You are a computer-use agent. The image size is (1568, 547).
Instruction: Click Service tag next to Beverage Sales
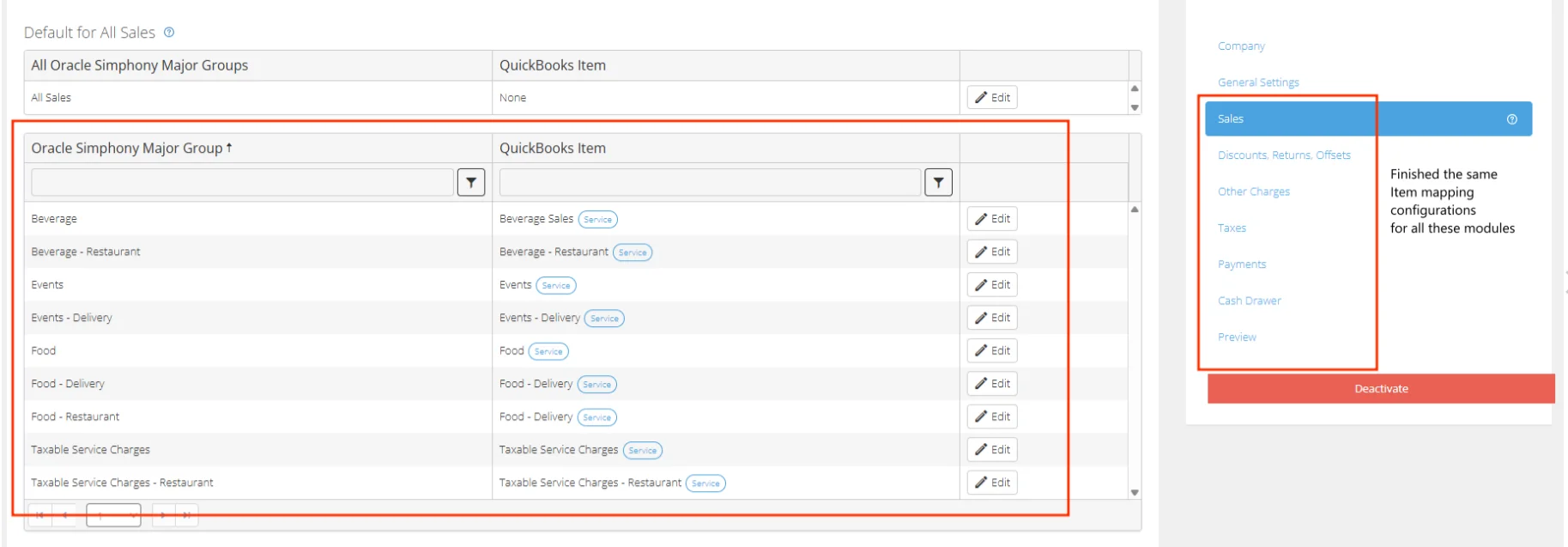coord(597,220)
